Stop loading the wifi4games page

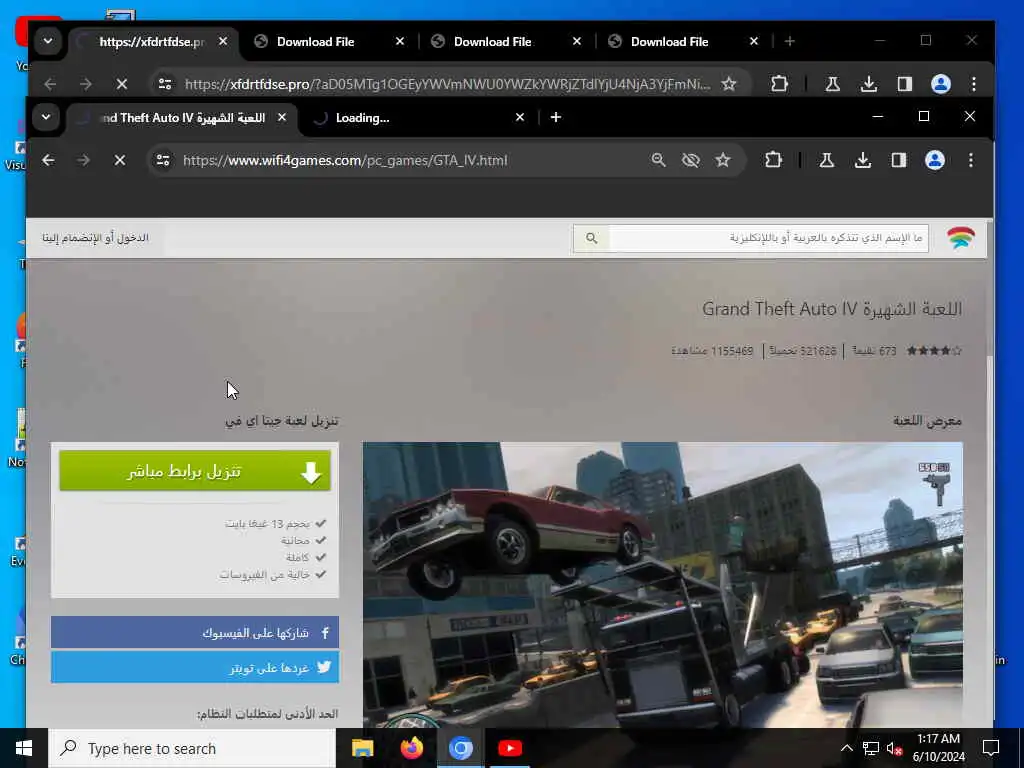[120, 160]
